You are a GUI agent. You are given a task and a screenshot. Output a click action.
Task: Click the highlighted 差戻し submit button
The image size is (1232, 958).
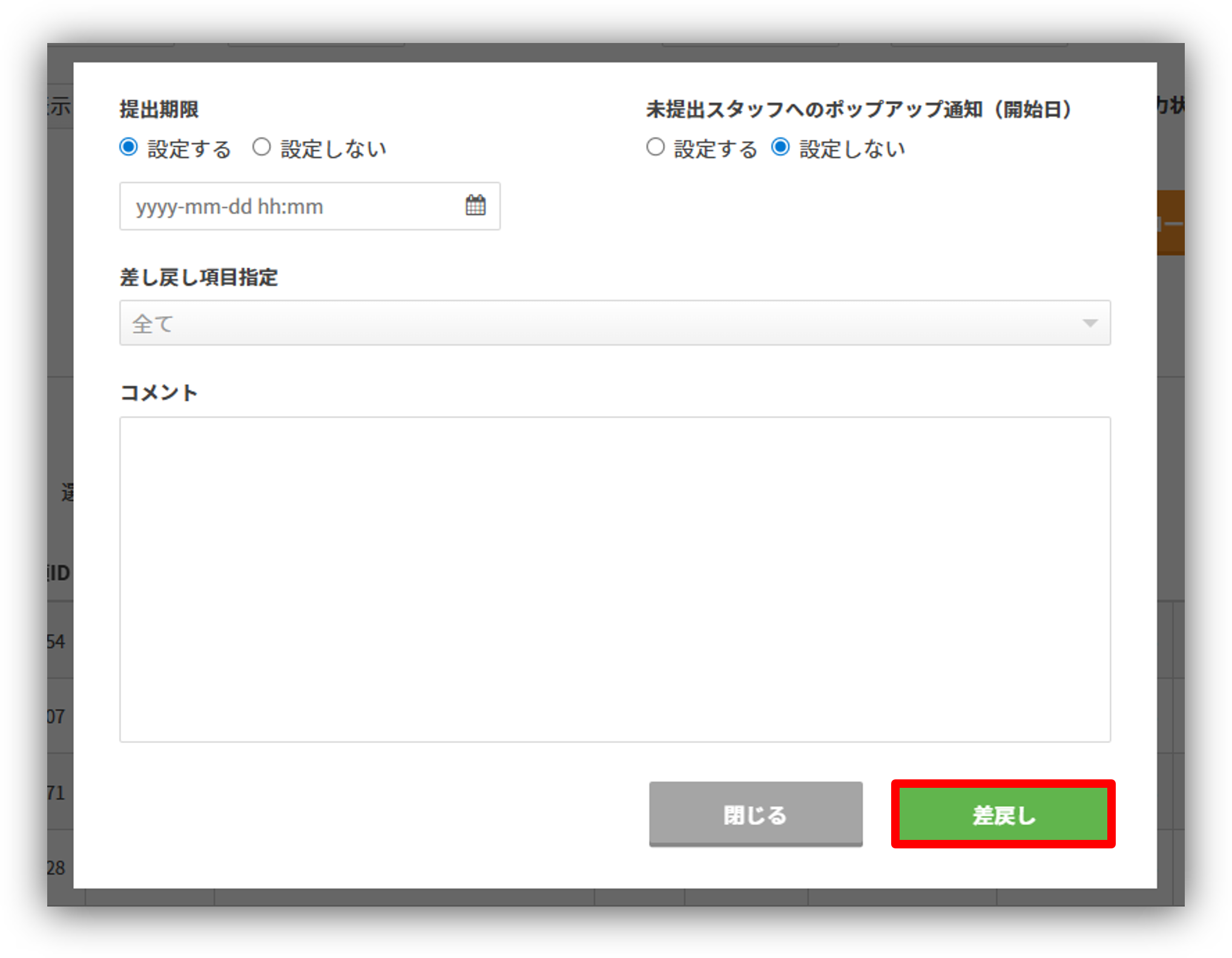pyautogui.click(x=1002, y=814)
